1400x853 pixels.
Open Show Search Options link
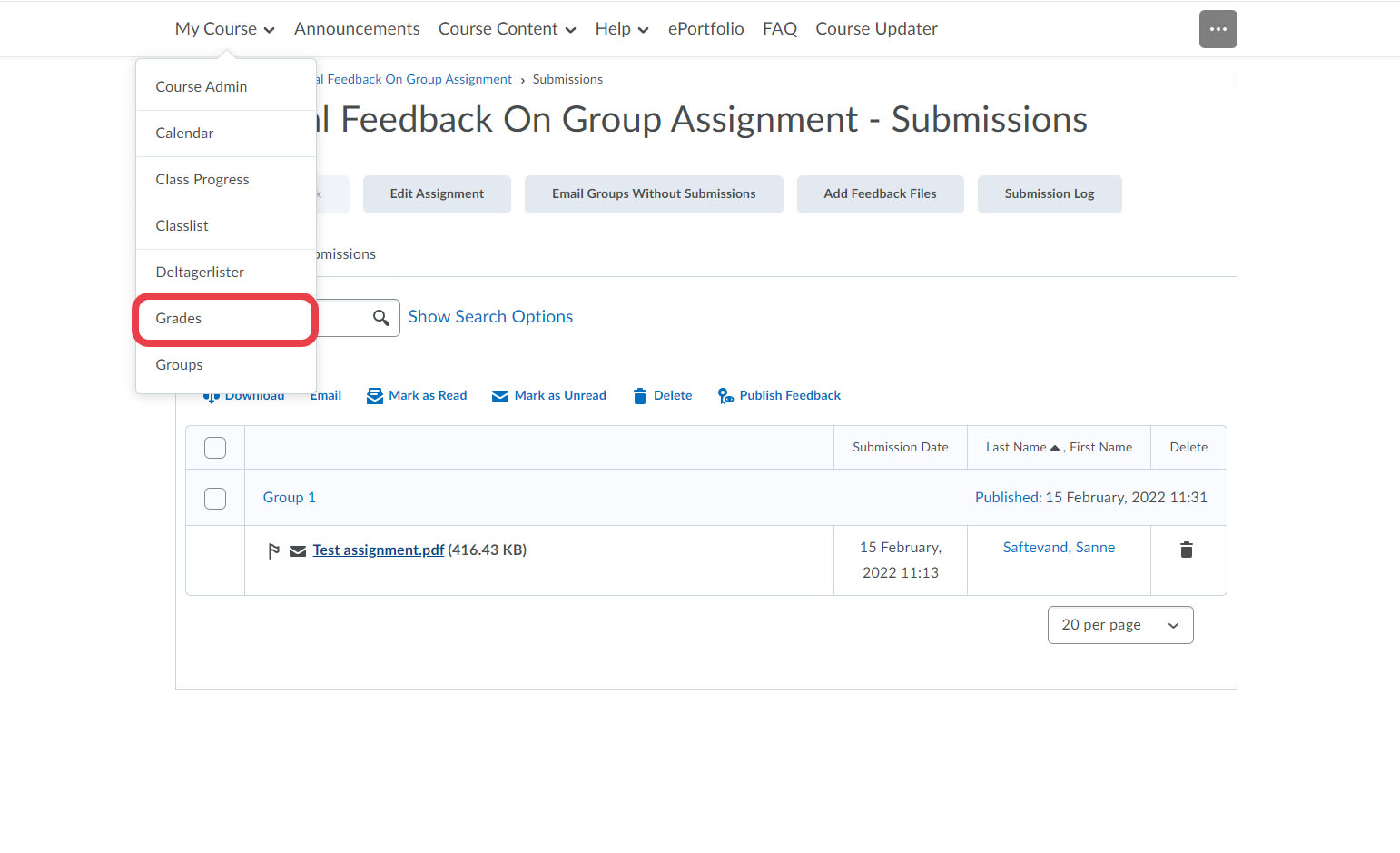[x=490, y=317]
